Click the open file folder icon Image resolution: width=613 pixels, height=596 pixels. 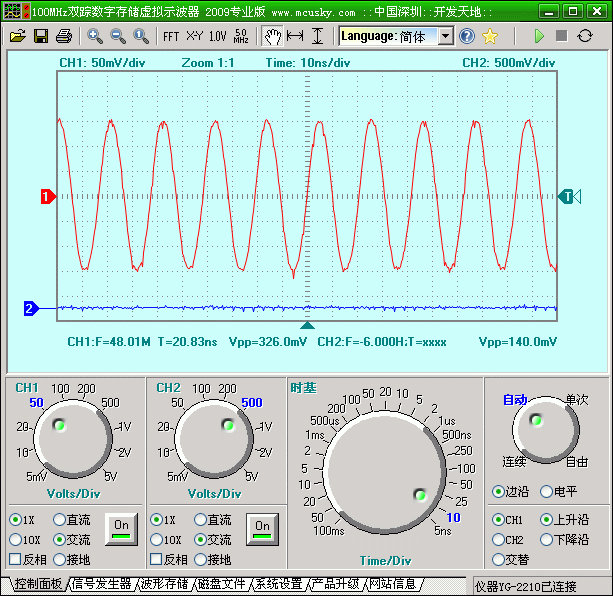(x=18, y=36)
